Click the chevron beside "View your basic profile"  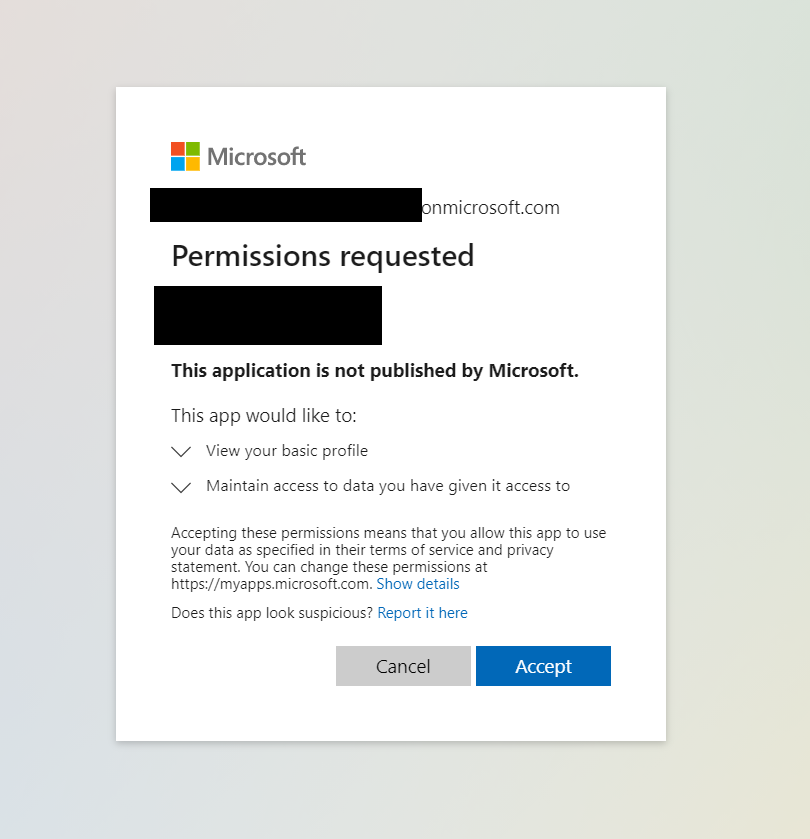(x=181, y=452)
